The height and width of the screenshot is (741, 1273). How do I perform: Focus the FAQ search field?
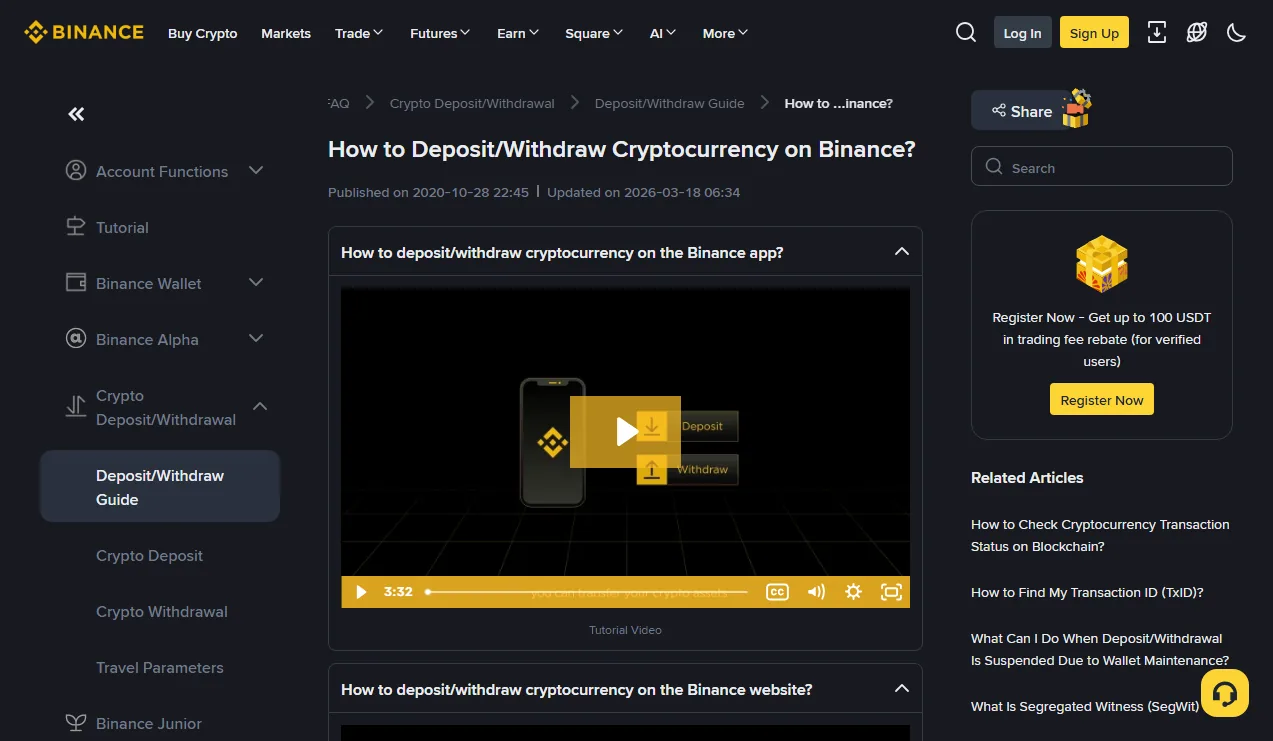click(1101, 166)
